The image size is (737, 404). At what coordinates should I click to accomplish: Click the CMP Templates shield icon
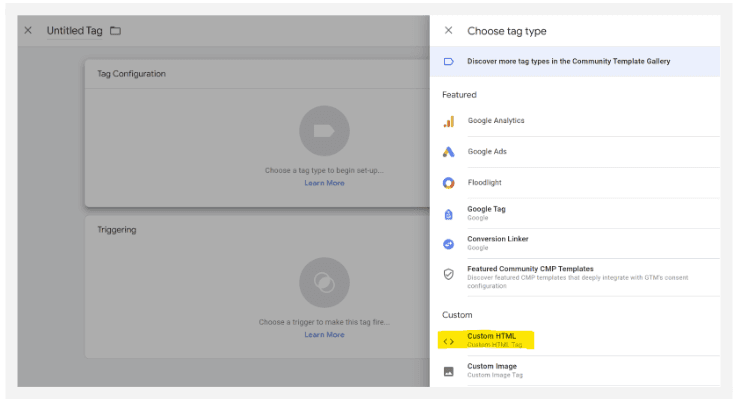click(449, 274)
